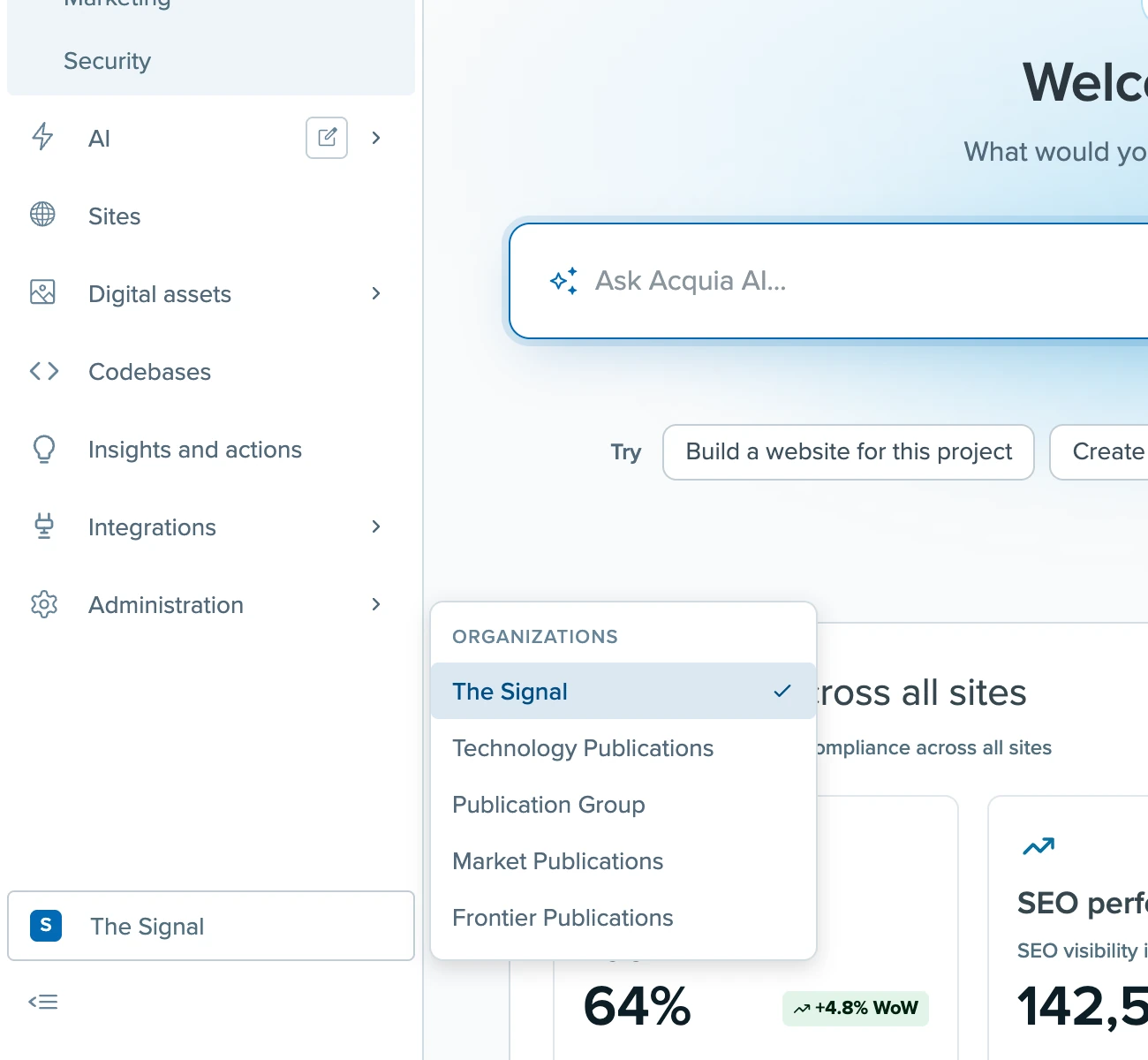Click the Insights and actions lightbulb icon
Screen dimensions: 1148x1060
44,449
